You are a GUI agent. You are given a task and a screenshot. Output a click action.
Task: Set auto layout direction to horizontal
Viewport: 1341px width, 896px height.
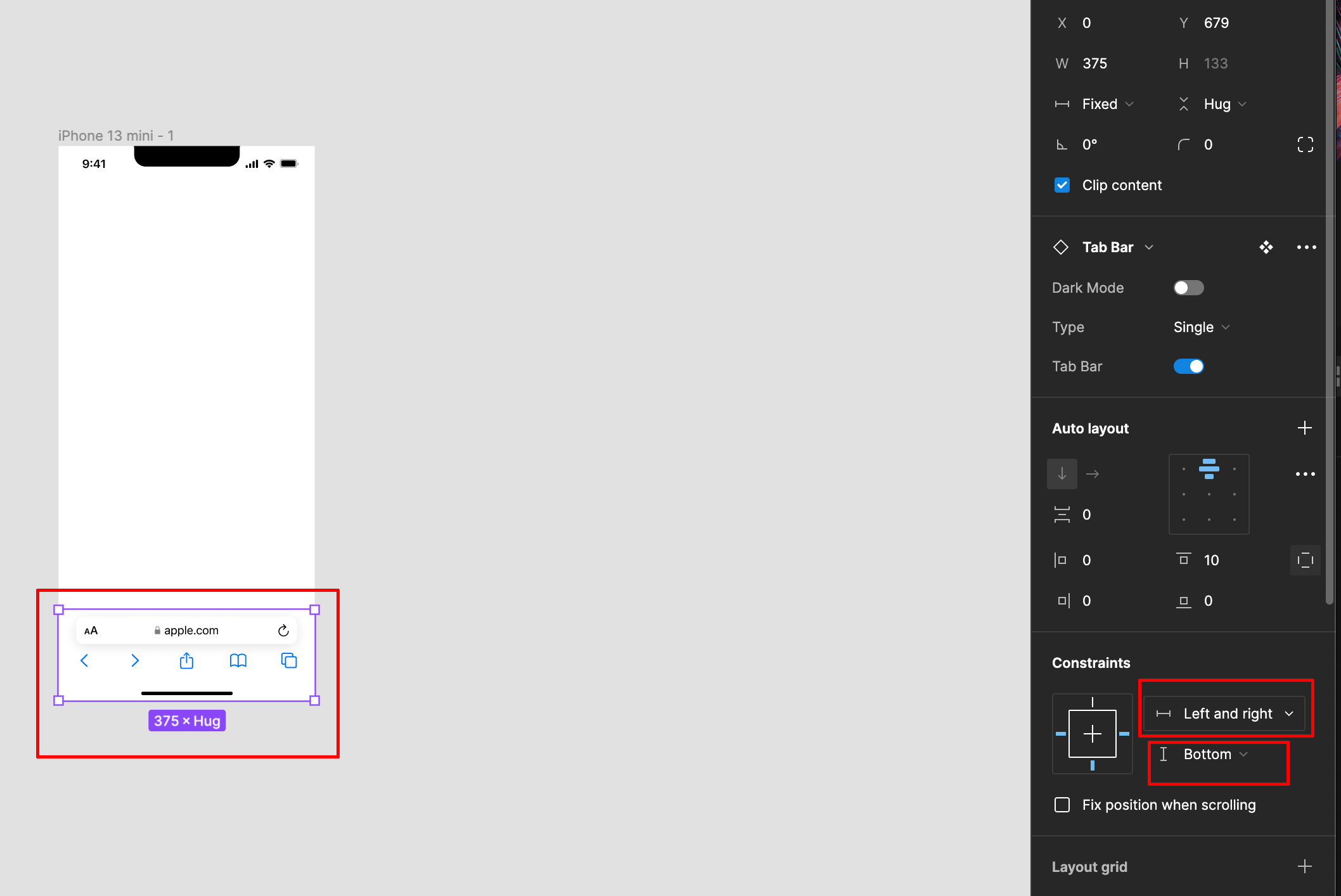pyautogui.click(x=1093, y=474)
